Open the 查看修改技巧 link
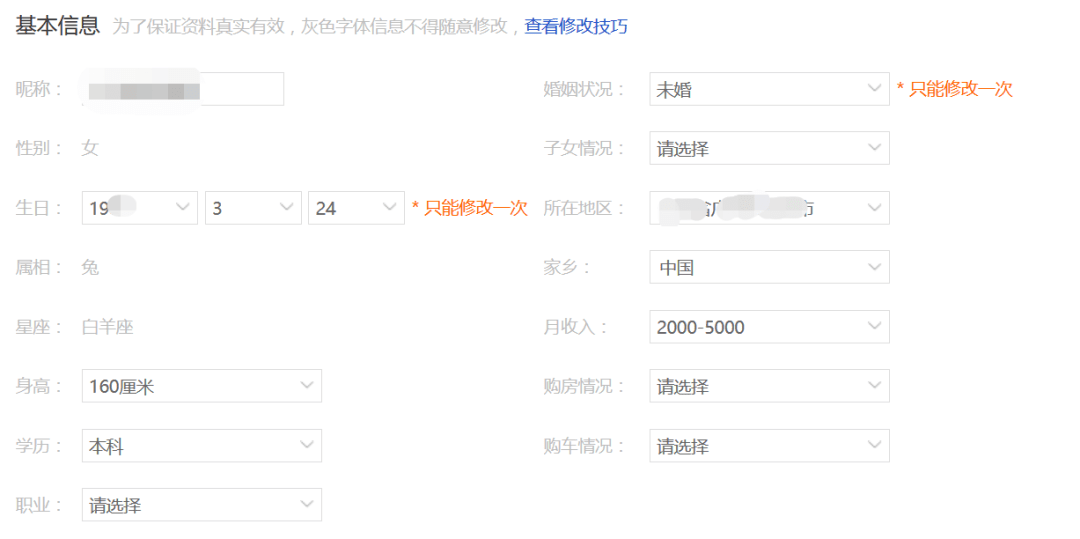 pos(576,27)
